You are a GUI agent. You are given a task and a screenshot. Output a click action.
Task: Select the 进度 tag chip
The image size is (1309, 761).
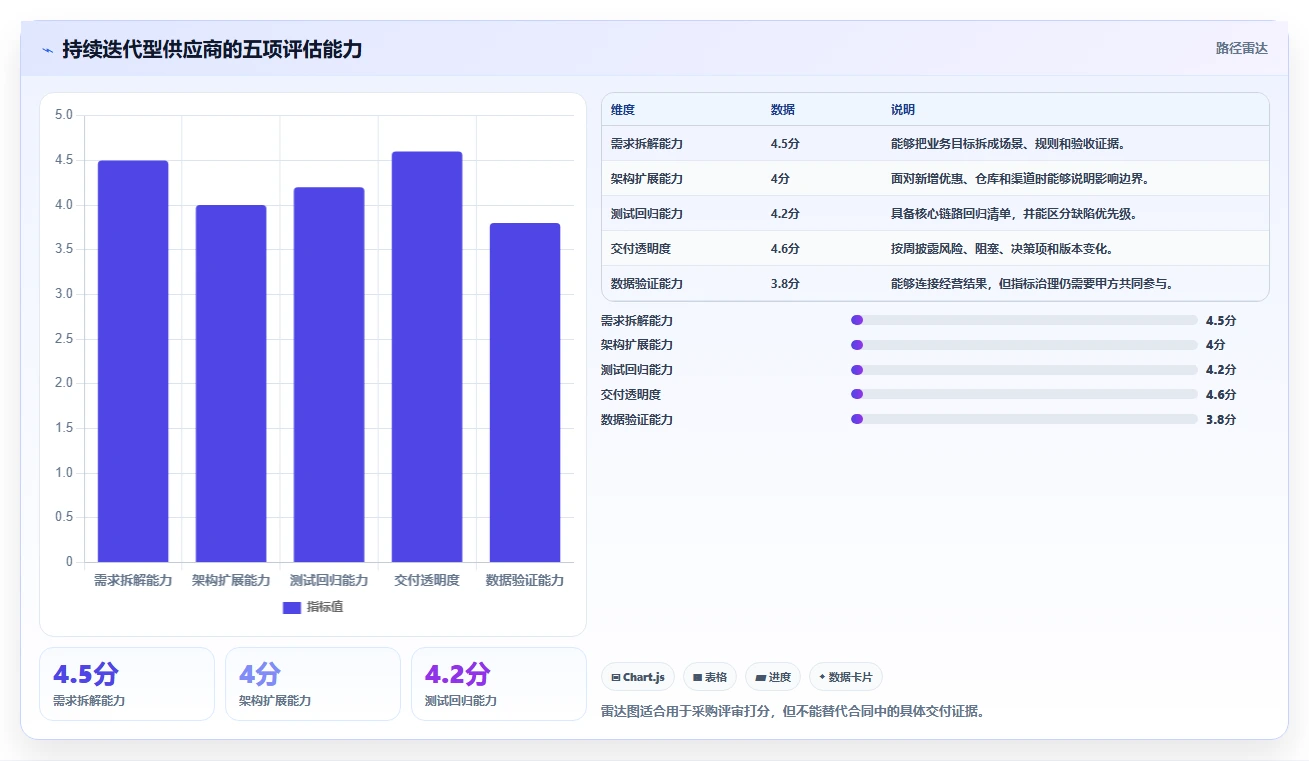click(773, 677)
